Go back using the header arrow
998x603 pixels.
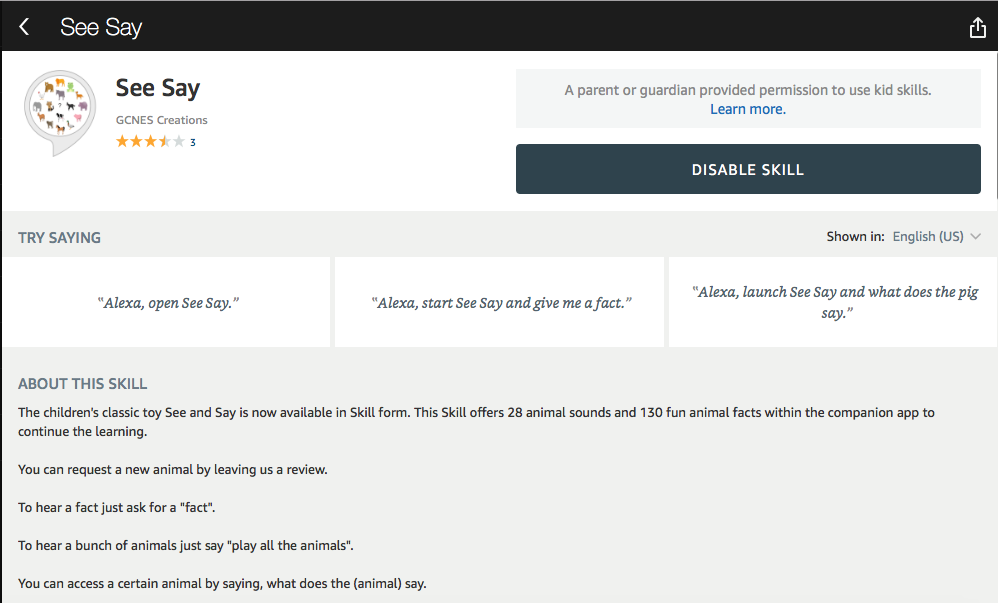tap(24, 27)
